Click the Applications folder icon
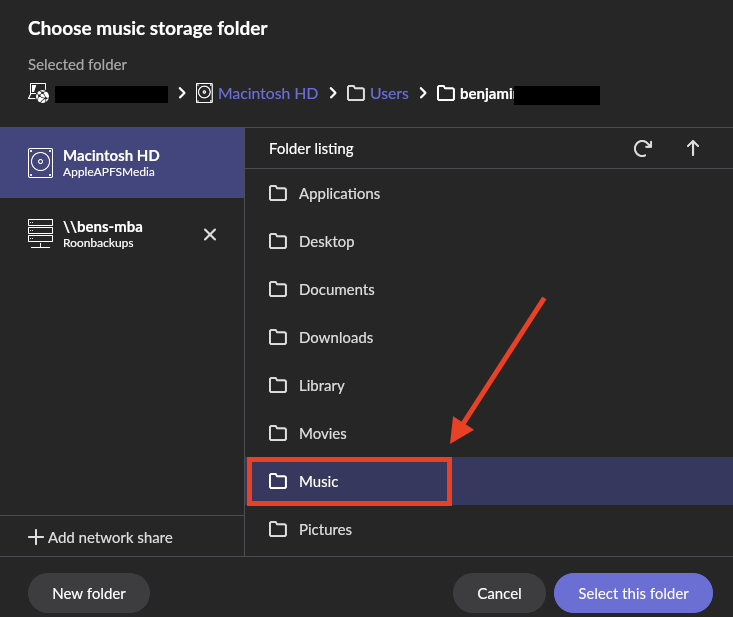The image size is (733, 617). click(x=278, y=193)
